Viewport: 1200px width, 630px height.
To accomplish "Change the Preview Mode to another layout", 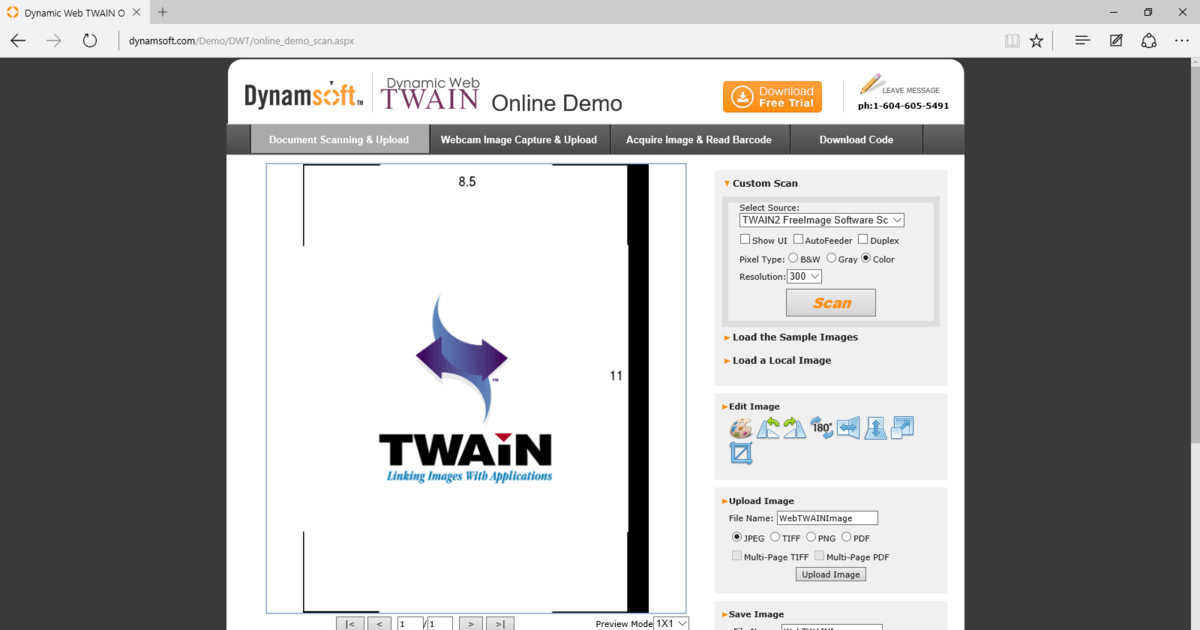I will point(673,623).
